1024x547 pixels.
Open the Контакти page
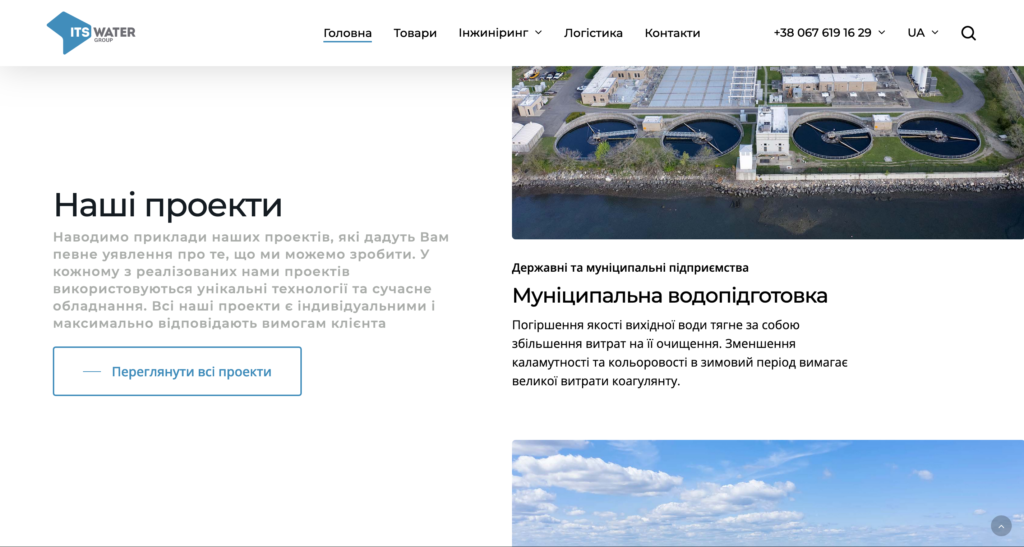672,33
